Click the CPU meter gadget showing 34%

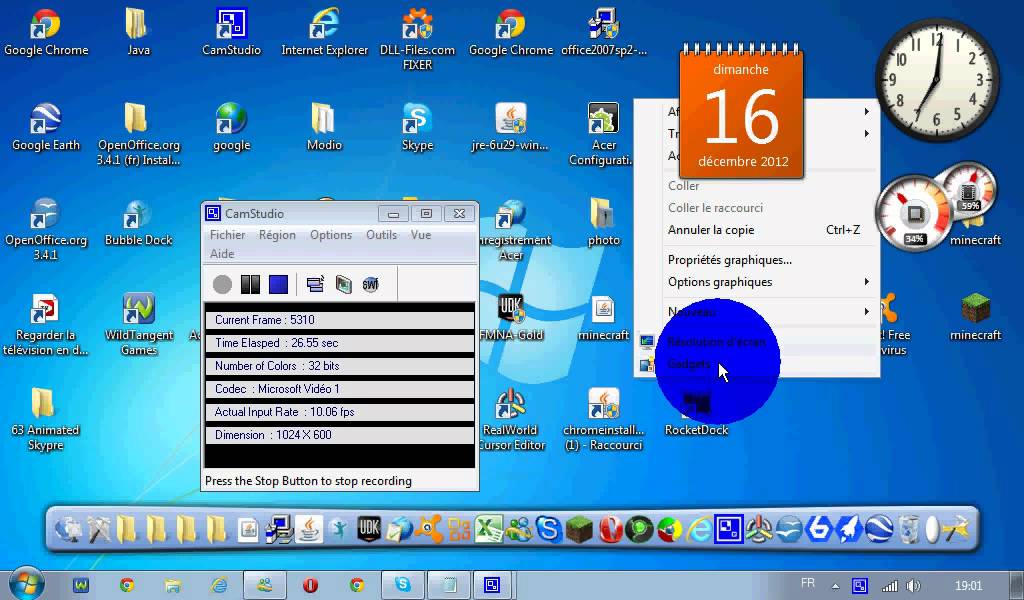[914, 213]
